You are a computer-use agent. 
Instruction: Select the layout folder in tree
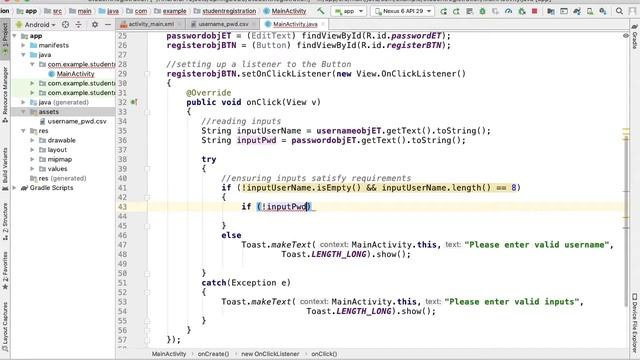57,150
